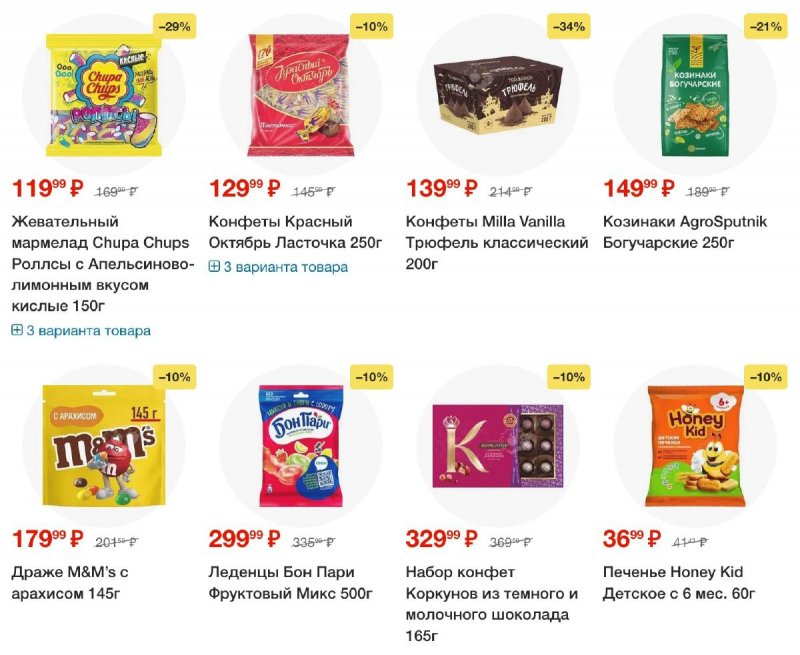The image size is (800, 655).
Task: Open Козинаки AgroSputnik Богучарские 250г link
Action: coord(685,232)
